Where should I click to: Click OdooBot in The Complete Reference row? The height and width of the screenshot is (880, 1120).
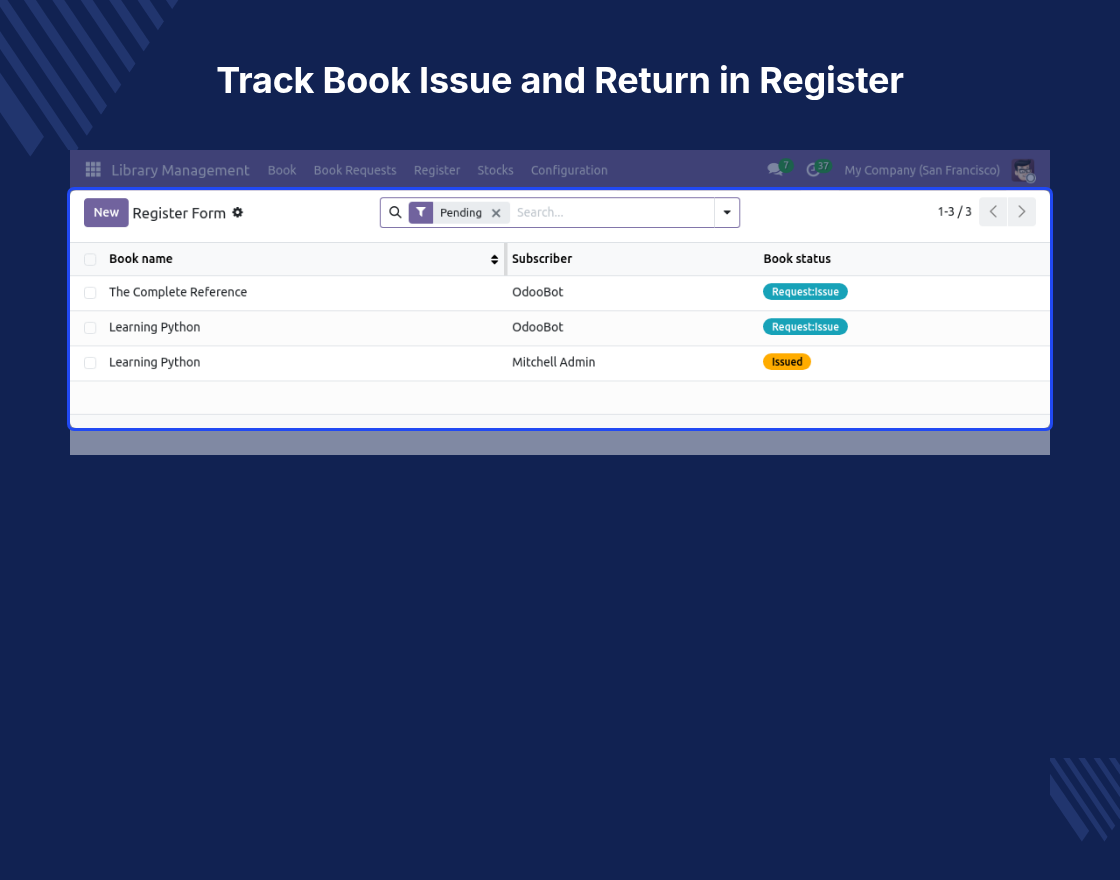(x=538, y=291)
